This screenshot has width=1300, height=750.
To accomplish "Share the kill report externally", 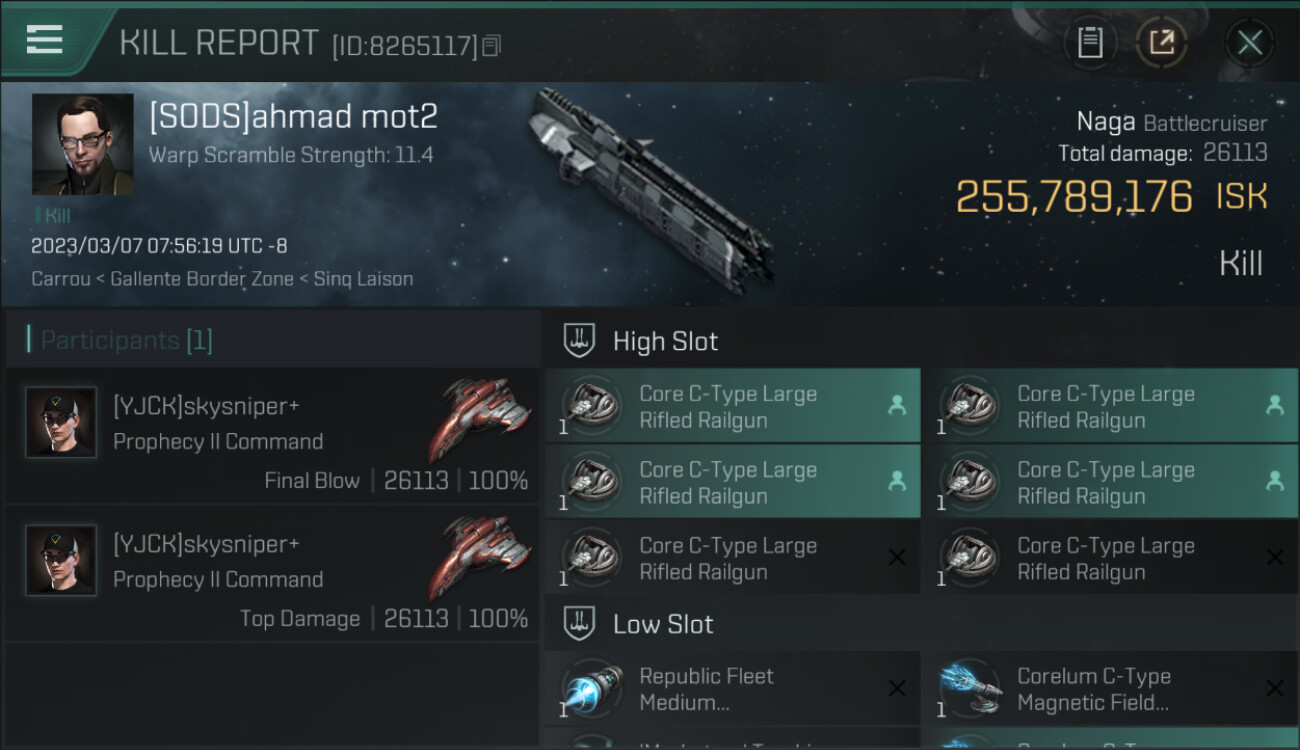I will coord(1162,43).
